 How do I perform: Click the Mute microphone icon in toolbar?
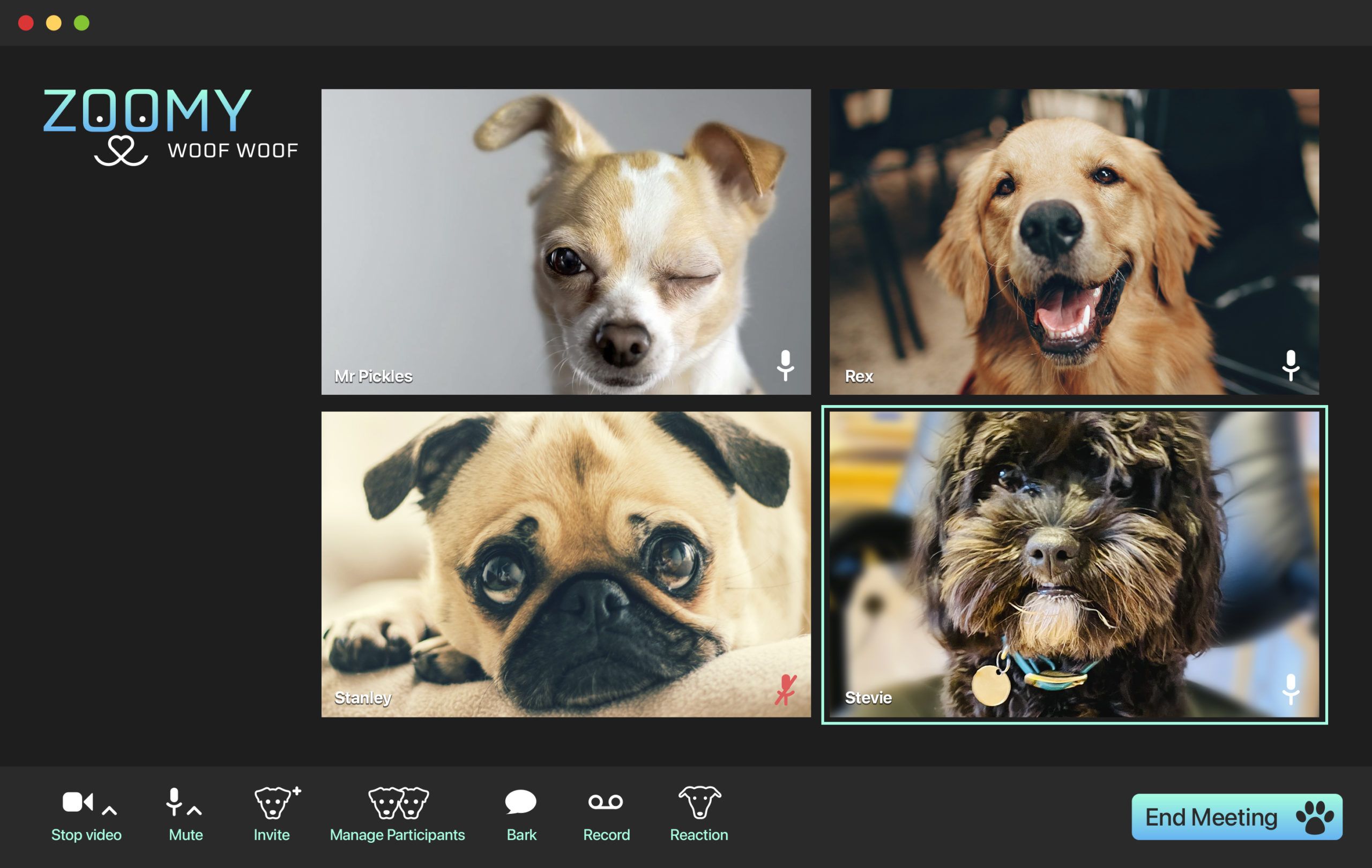pos(174,802)
